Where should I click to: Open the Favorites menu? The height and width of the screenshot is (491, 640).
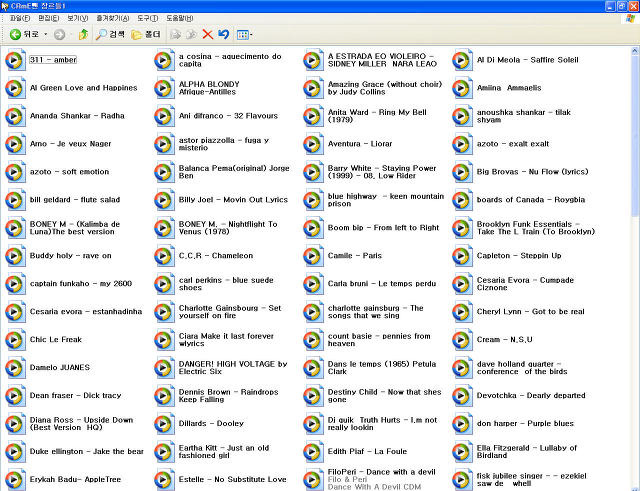tap(113, 18)
